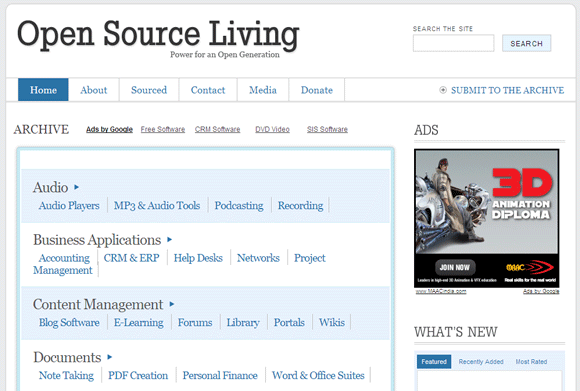The height and width of the screenshot is (391, 580).
Task: Open the CRM Software ad link
Action: (218, 129)
